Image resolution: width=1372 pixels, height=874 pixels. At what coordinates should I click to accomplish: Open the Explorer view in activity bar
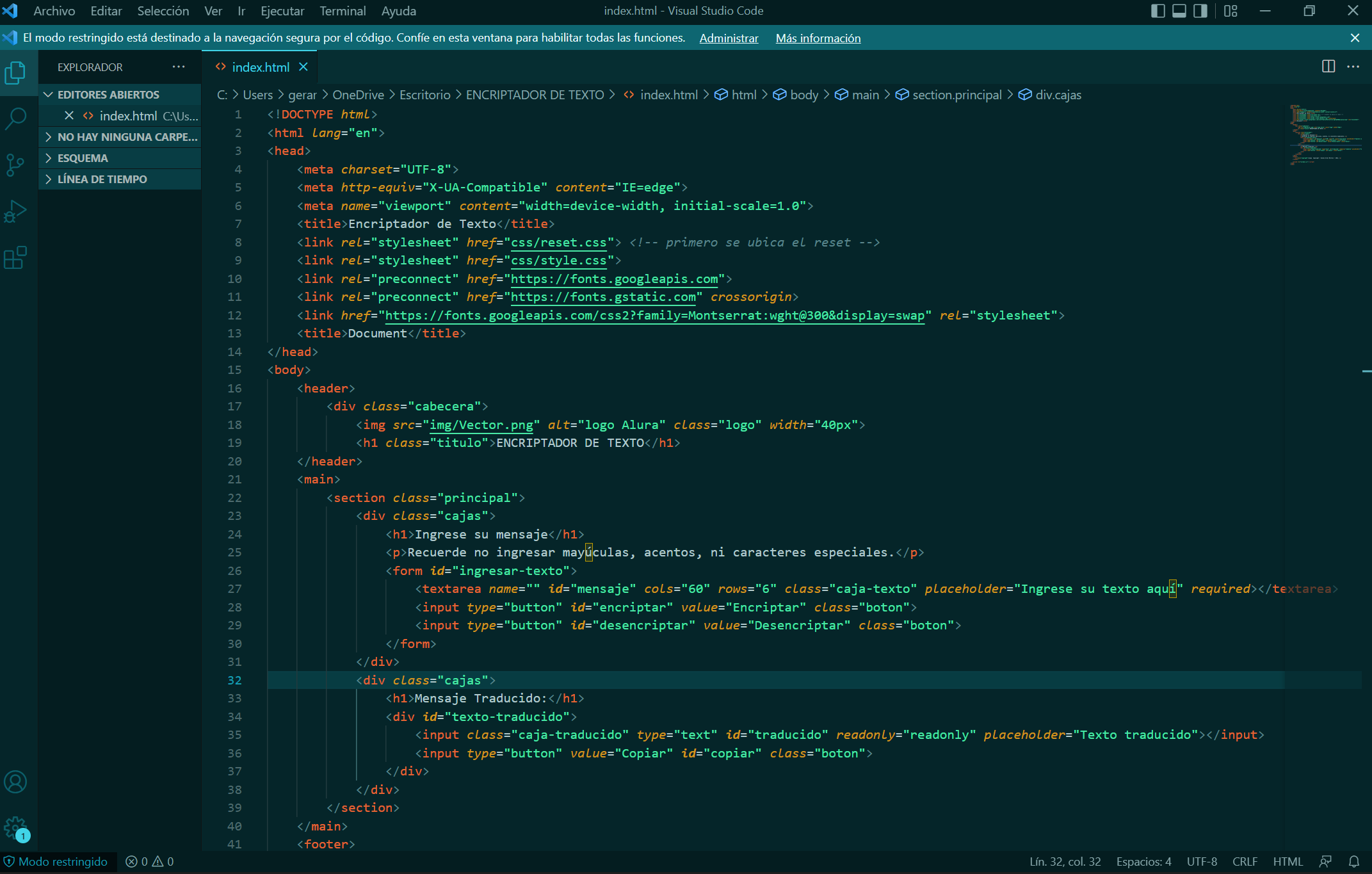tap(15, 73)
